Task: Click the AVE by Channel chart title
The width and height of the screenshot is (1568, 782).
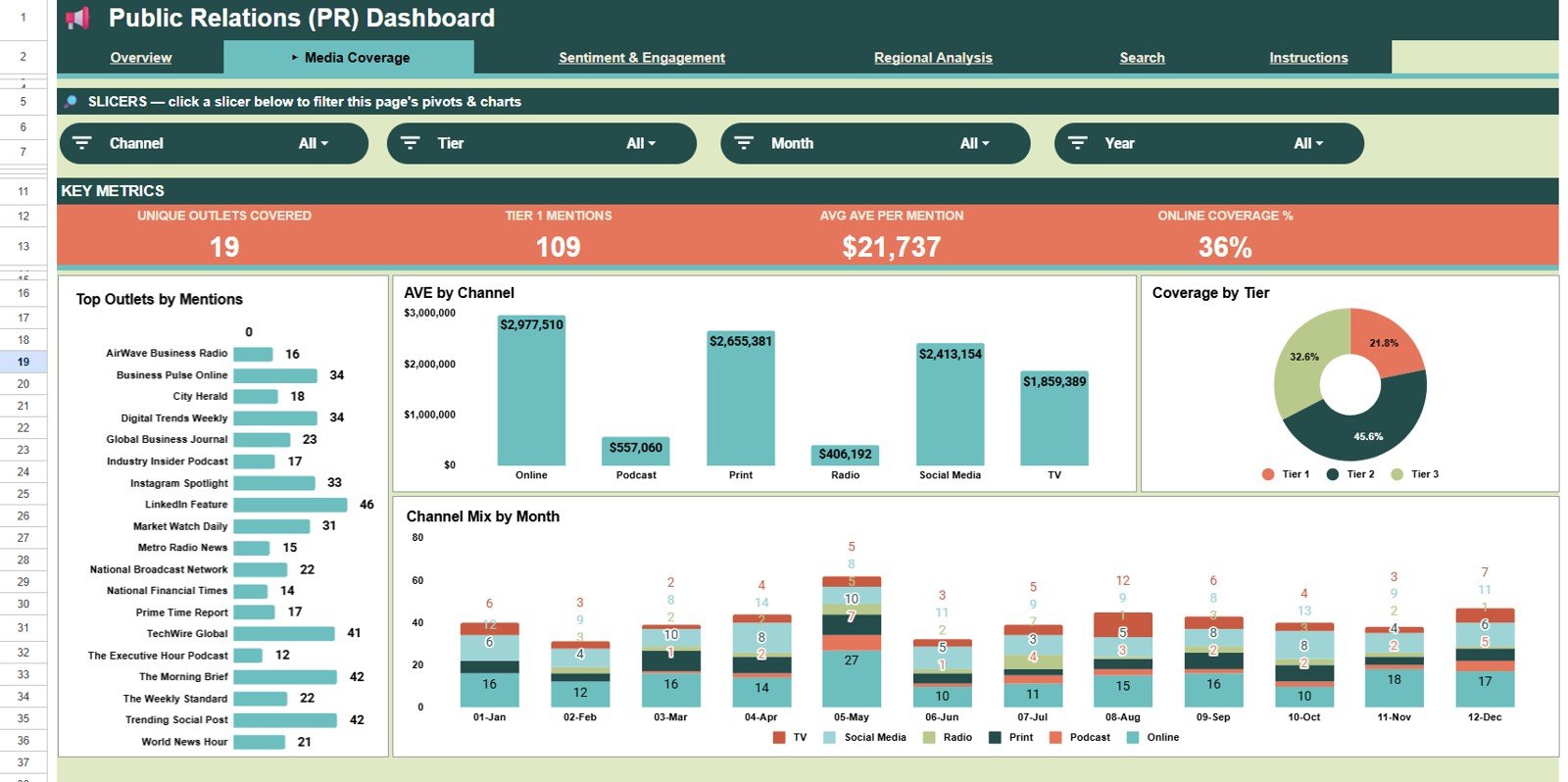Action: 459,293
